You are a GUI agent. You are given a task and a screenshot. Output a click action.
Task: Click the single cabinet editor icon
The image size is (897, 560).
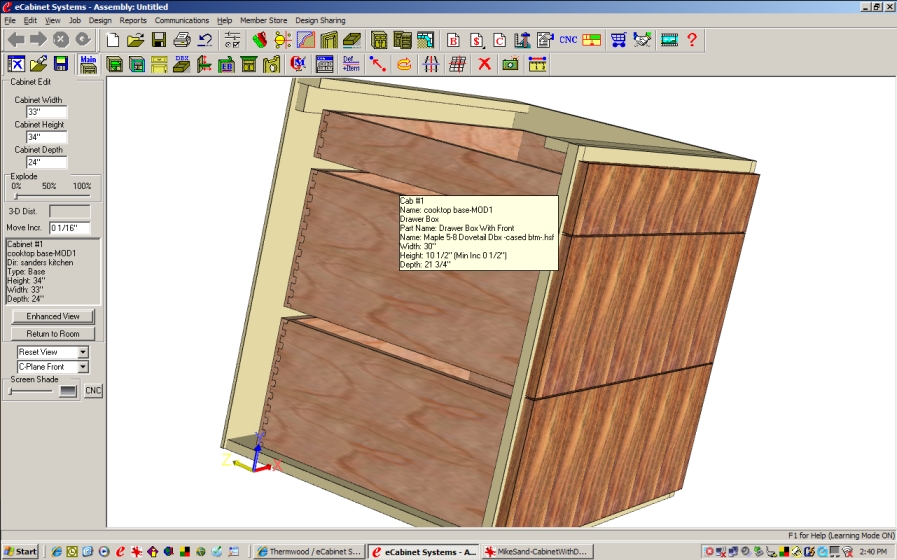[379, 40]
